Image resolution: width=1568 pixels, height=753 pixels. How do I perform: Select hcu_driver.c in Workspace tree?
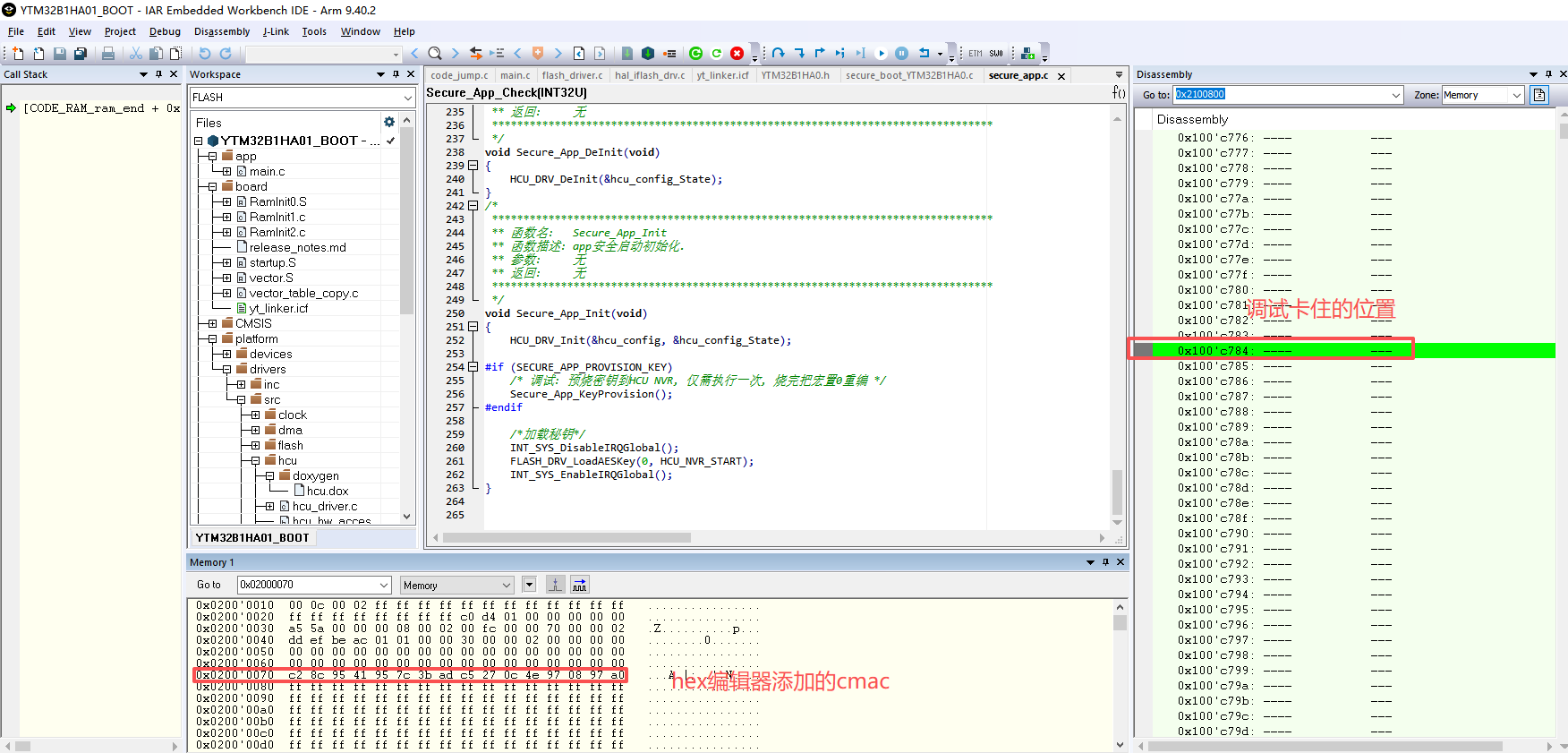click(x=324, y=506)
